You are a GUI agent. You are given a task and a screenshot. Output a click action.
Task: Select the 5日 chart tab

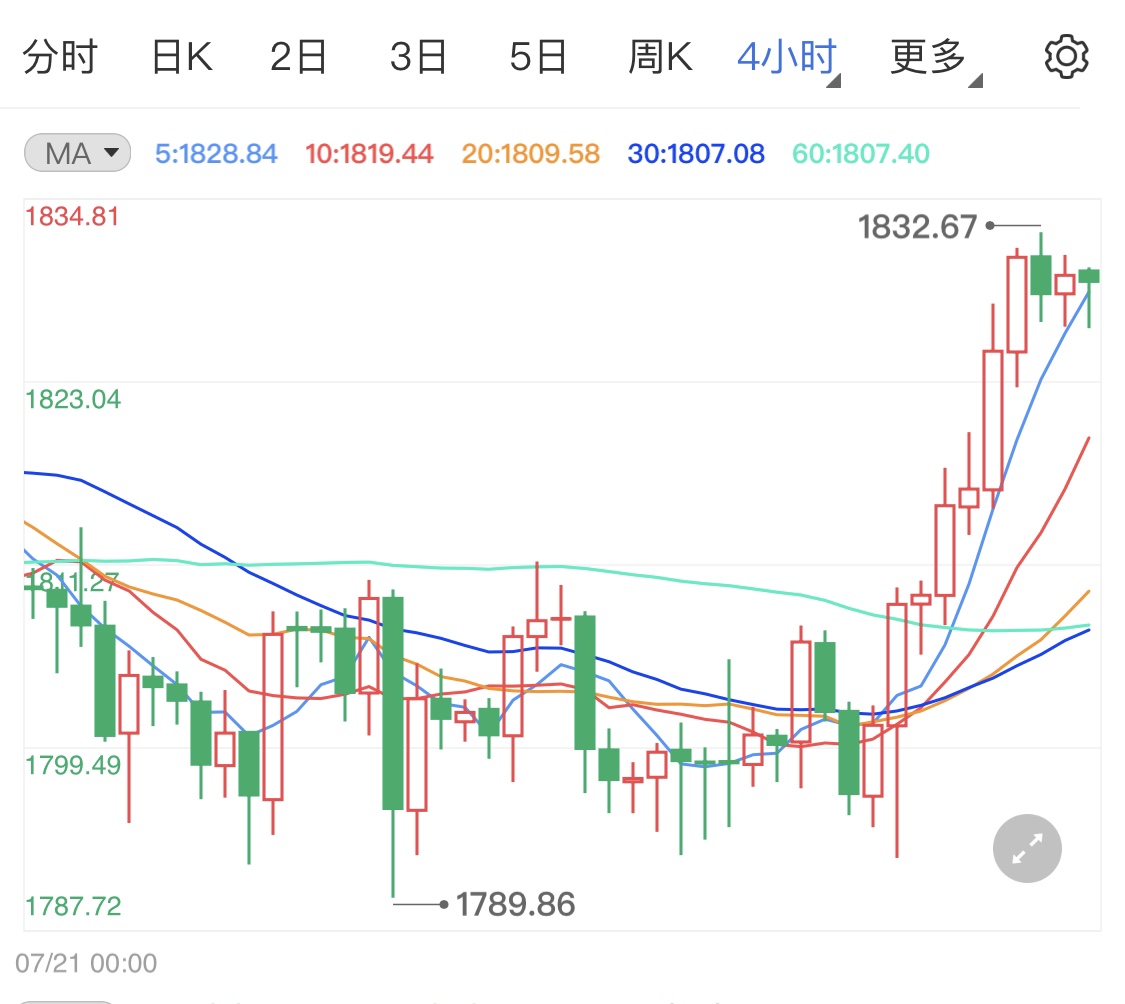(x=538, y=57)
